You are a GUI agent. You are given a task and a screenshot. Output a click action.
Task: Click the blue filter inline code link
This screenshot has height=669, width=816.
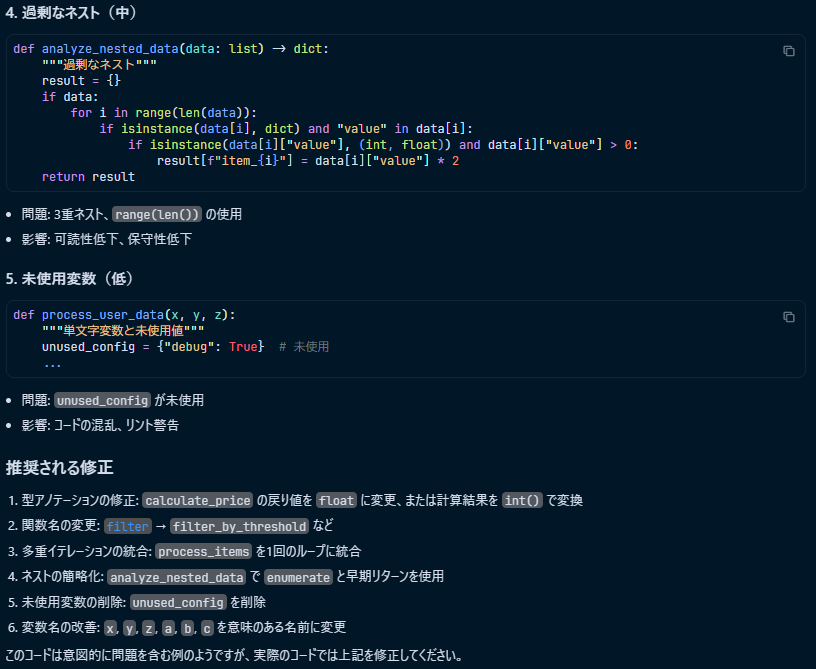click(x=128, y=526)
